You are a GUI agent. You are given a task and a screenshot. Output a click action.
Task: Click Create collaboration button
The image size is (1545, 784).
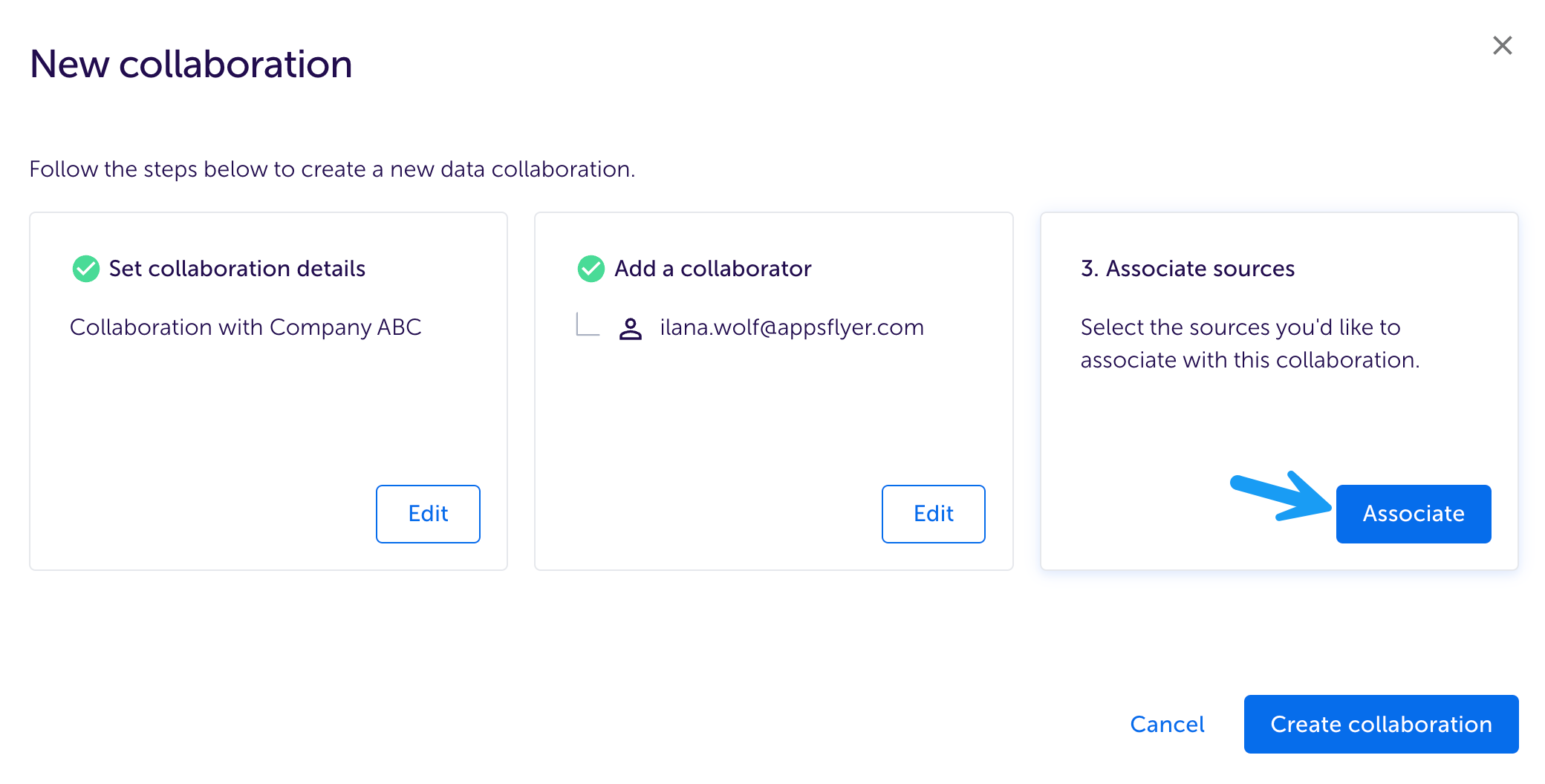pyautogui.click(x=1381, y=724)
